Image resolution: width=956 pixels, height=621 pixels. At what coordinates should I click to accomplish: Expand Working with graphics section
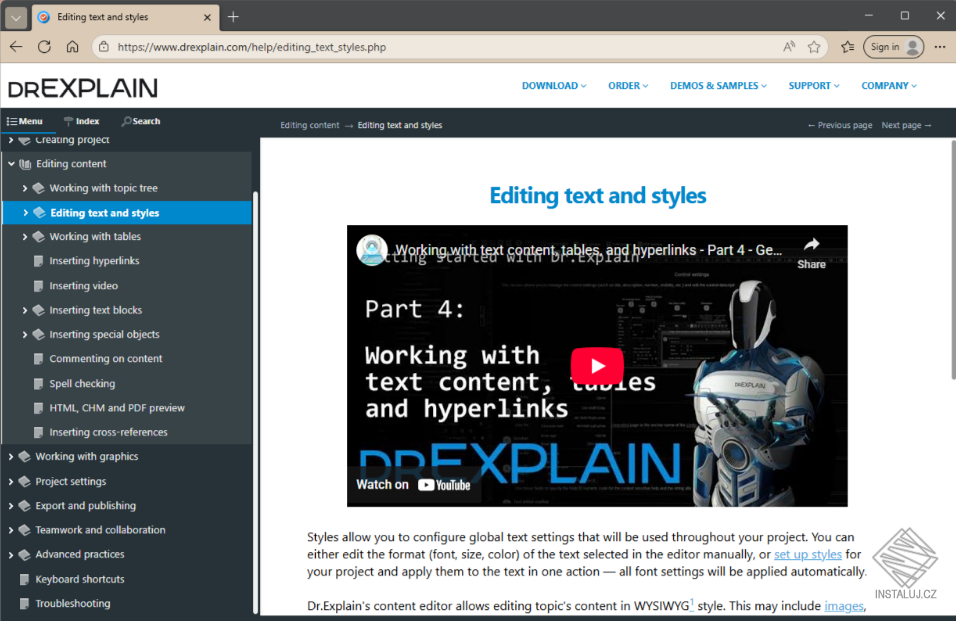(11, 456)
